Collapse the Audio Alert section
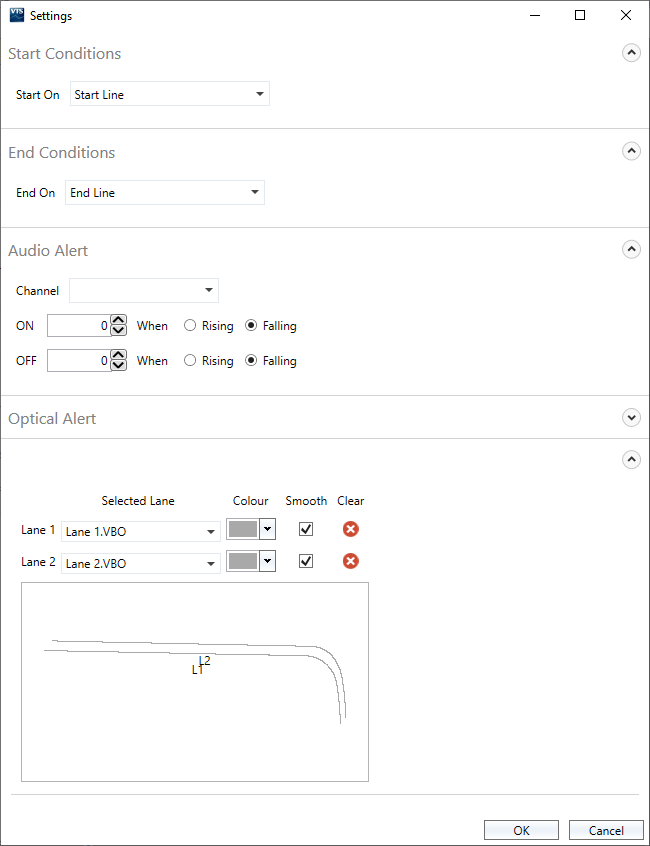650x846 pixels. point(631,250)
